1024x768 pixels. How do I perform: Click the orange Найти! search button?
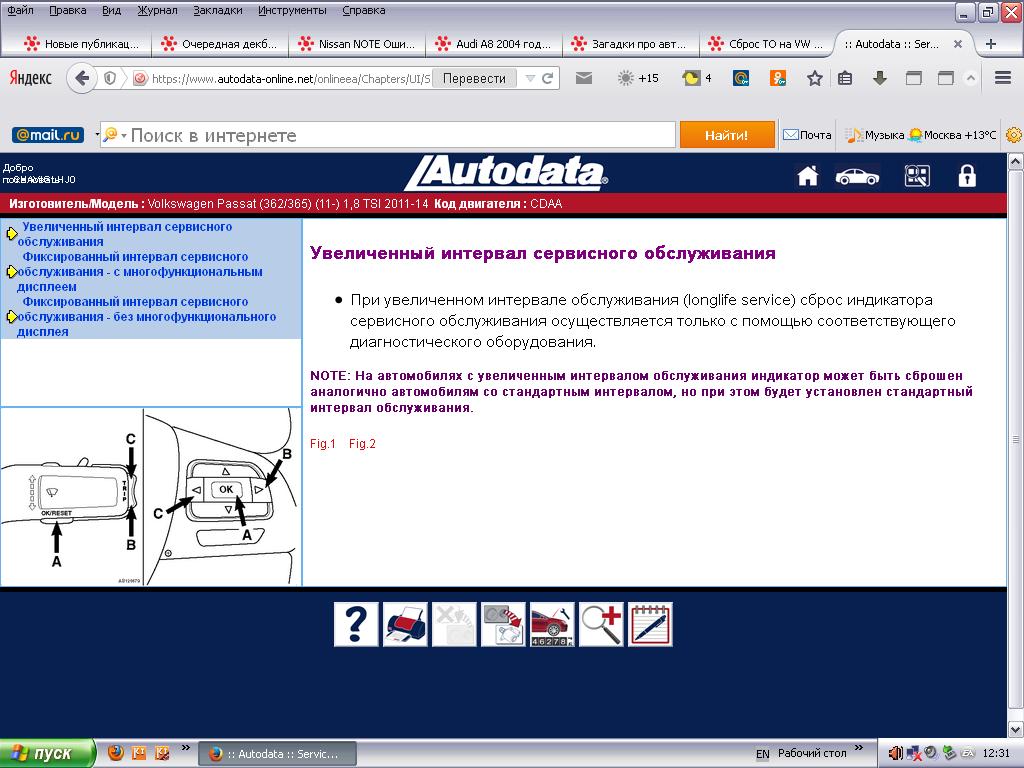click(x=727, y=135)
